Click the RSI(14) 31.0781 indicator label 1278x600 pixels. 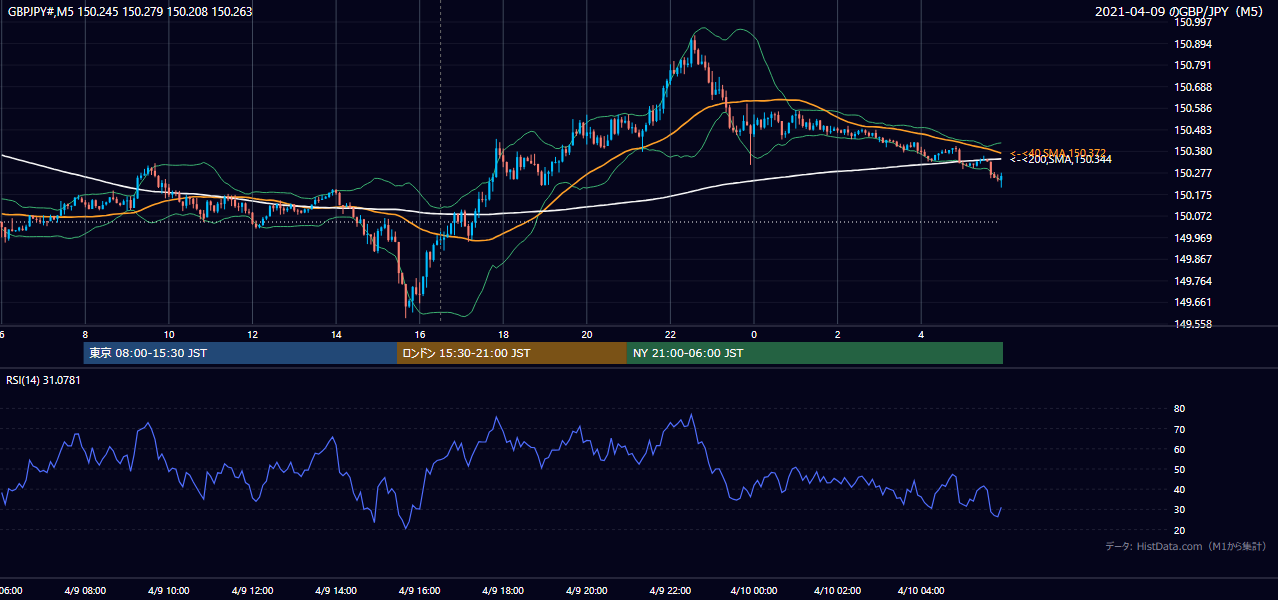coord(43,380)
